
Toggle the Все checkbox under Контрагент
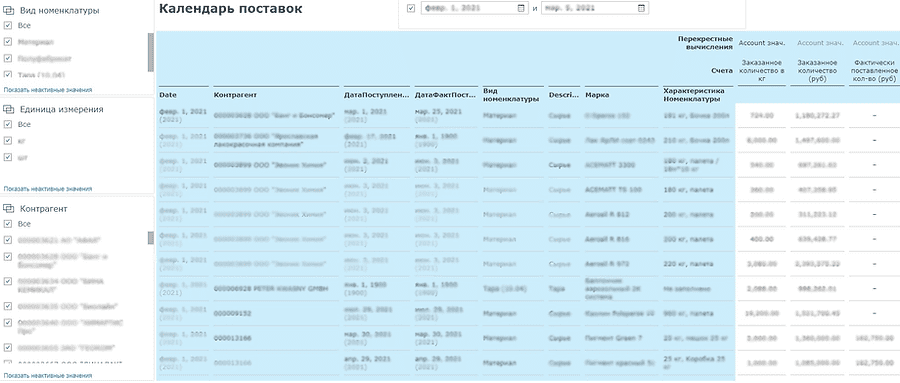[8, 224]
